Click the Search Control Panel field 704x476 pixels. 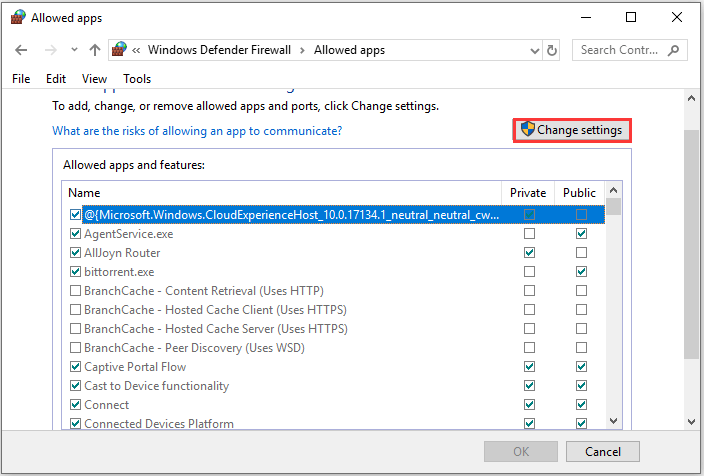coord(629,50)
